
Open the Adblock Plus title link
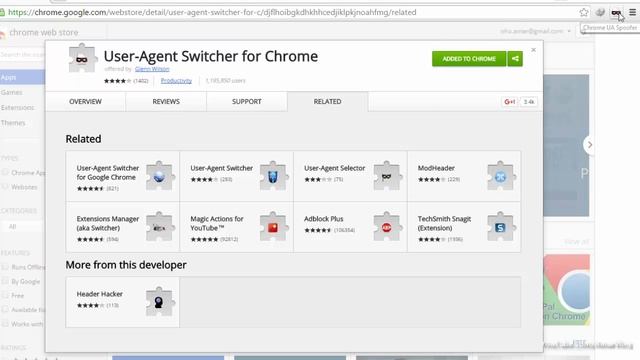click(324, 219)
